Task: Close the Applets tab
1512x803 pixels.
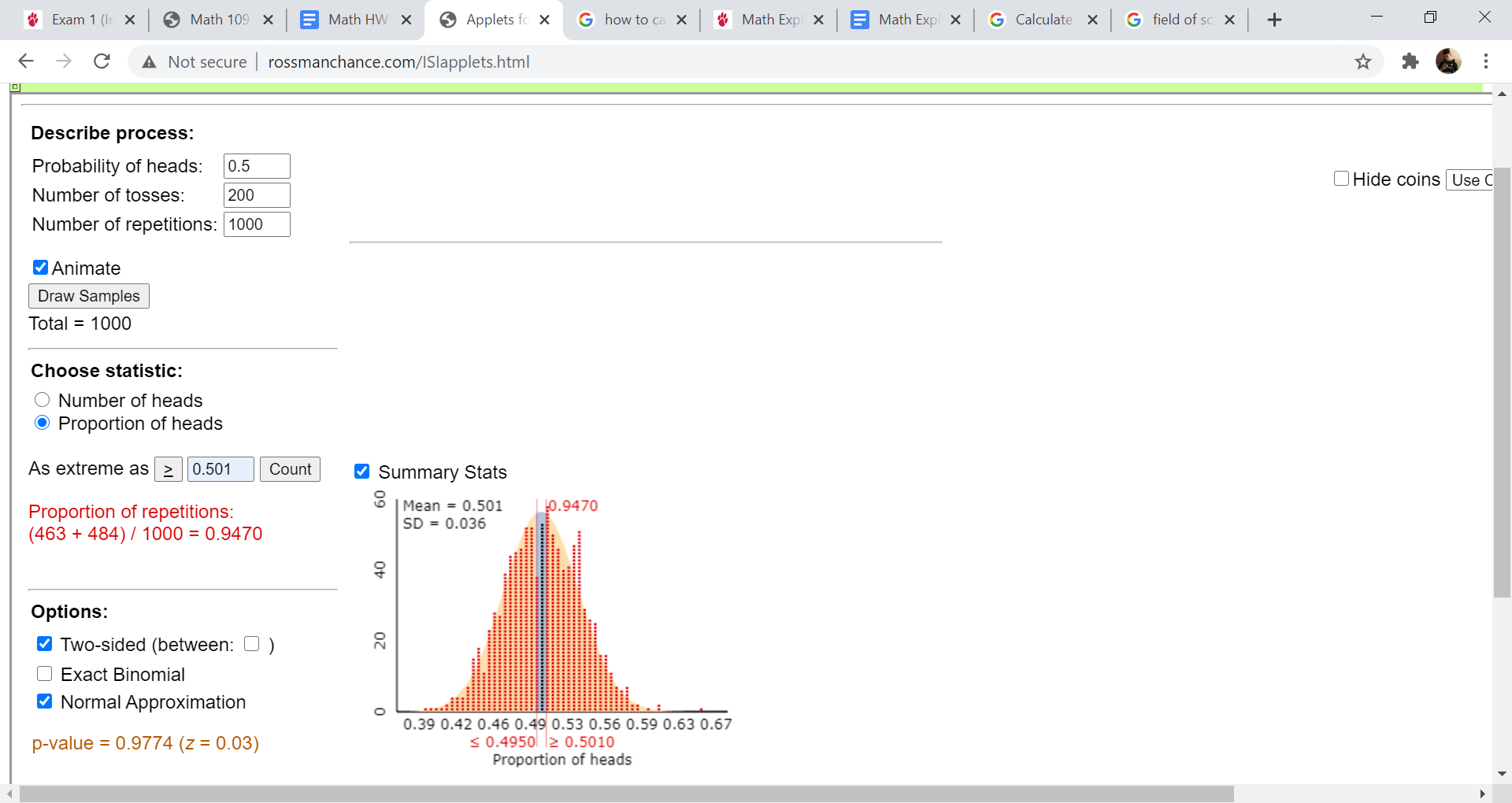Action: (544, 20)
